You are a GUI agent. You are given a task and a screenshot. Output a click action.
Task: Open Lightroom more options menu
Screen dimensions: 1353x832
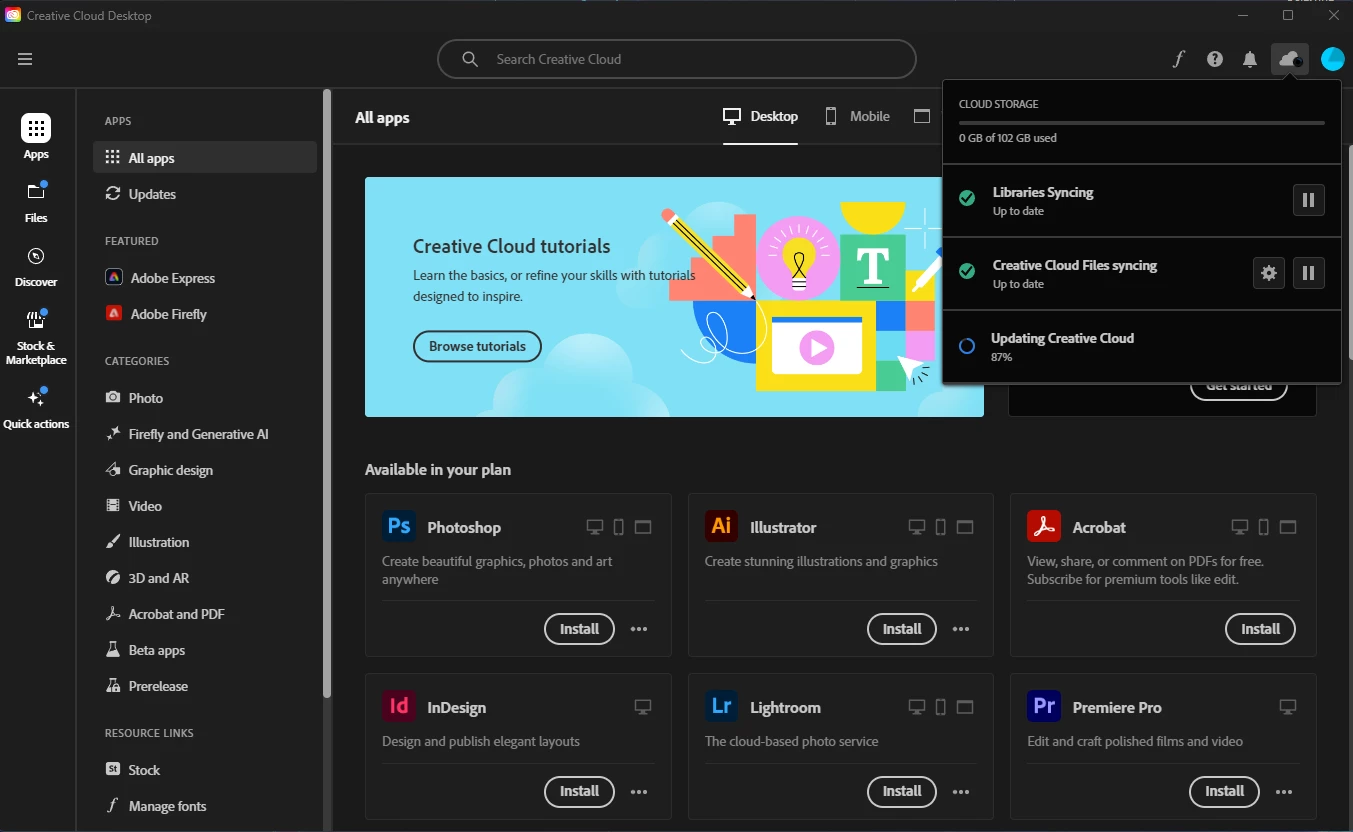961,792
